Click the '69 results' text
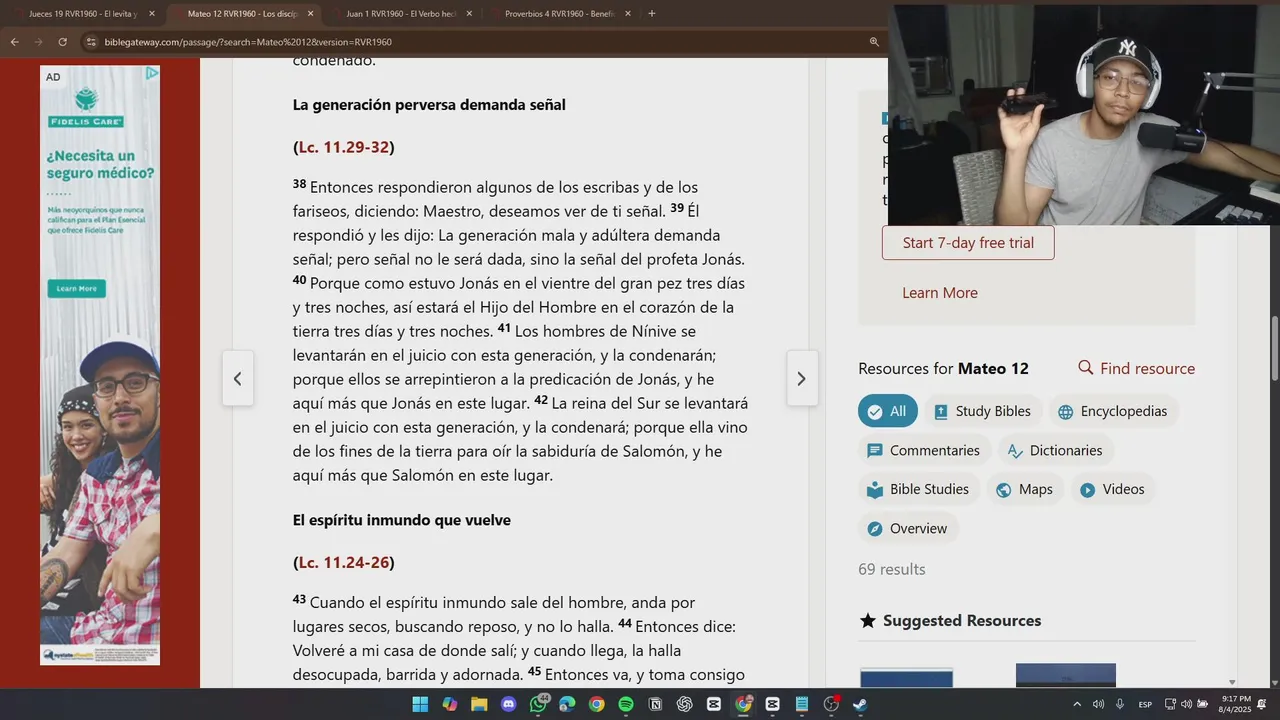1280x720 pixels. (892, 569)
